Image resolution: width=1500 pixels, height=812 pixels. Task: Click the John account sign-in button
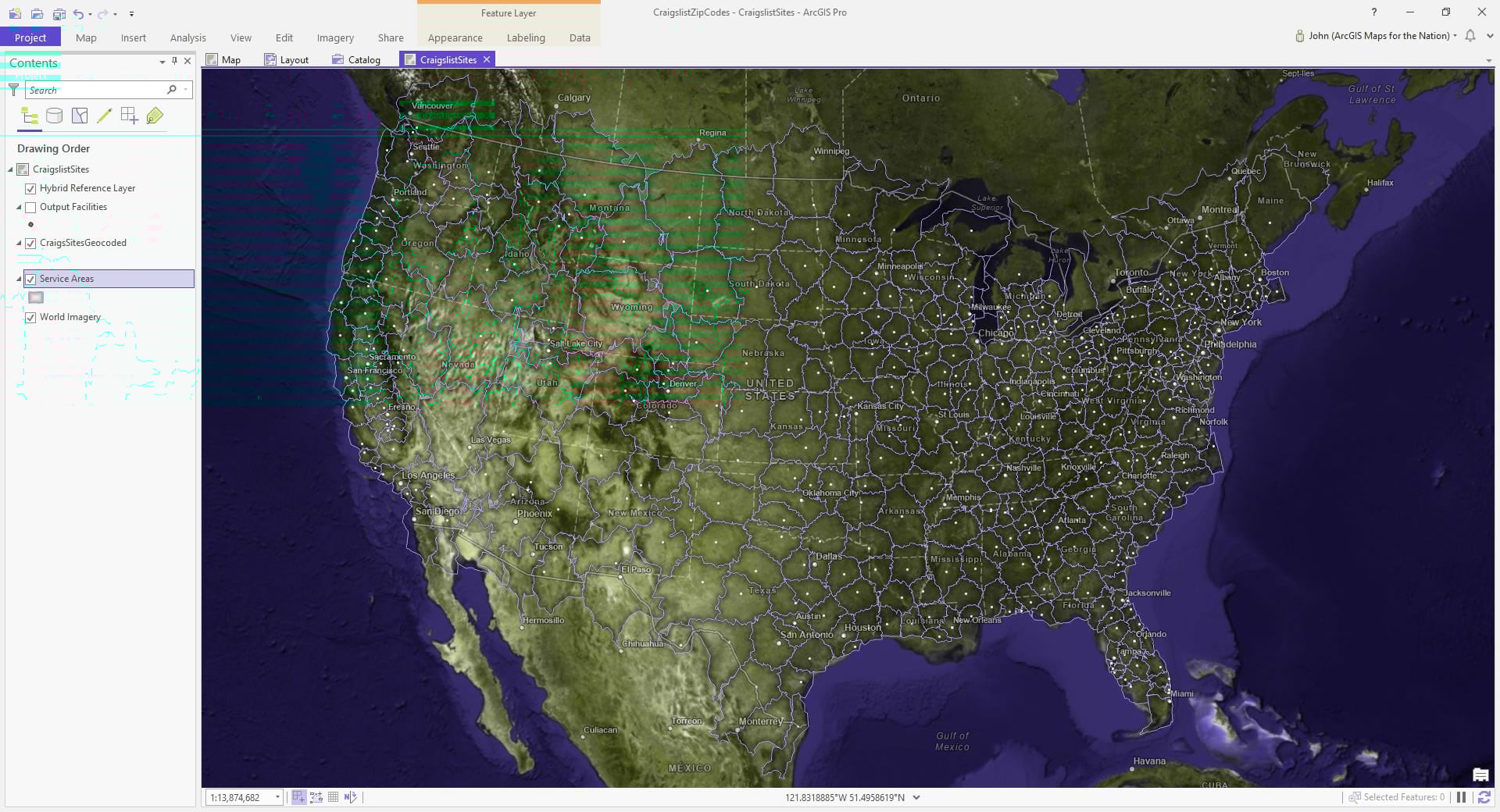1376,36
